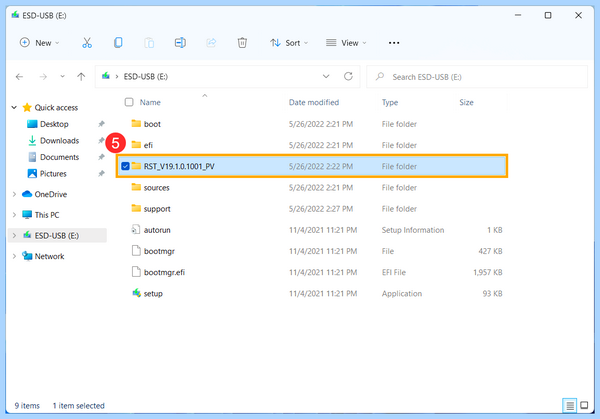Expand ESD-USB (E:) sidebar node
The width and height of the screenshot is (600, 419).
click(14, 235)
